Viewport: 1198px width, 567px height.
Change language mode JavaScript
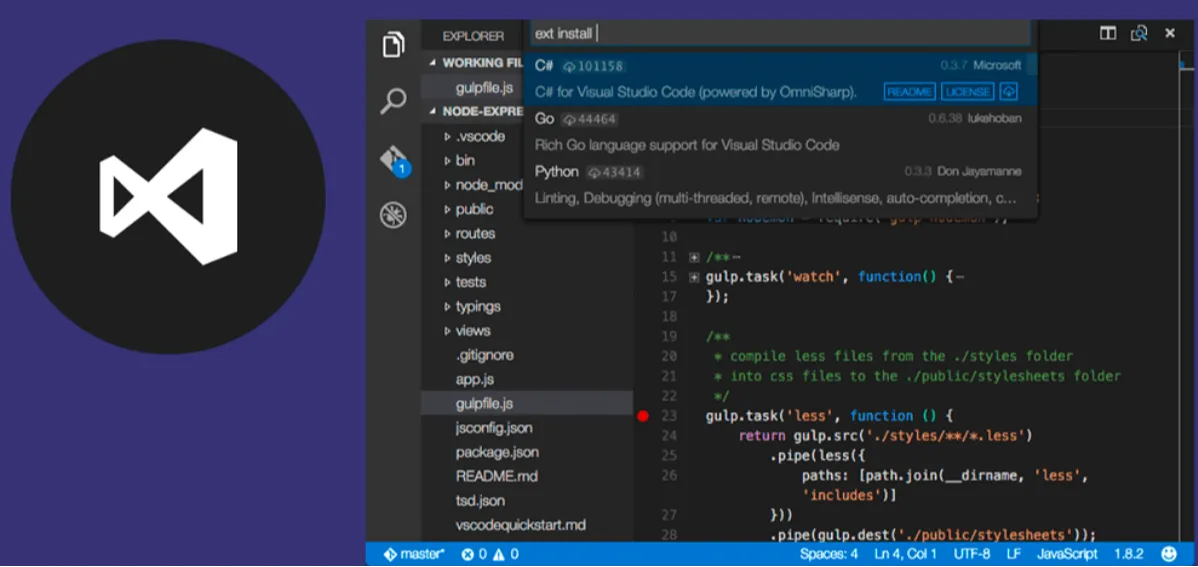coord(1067,554)
